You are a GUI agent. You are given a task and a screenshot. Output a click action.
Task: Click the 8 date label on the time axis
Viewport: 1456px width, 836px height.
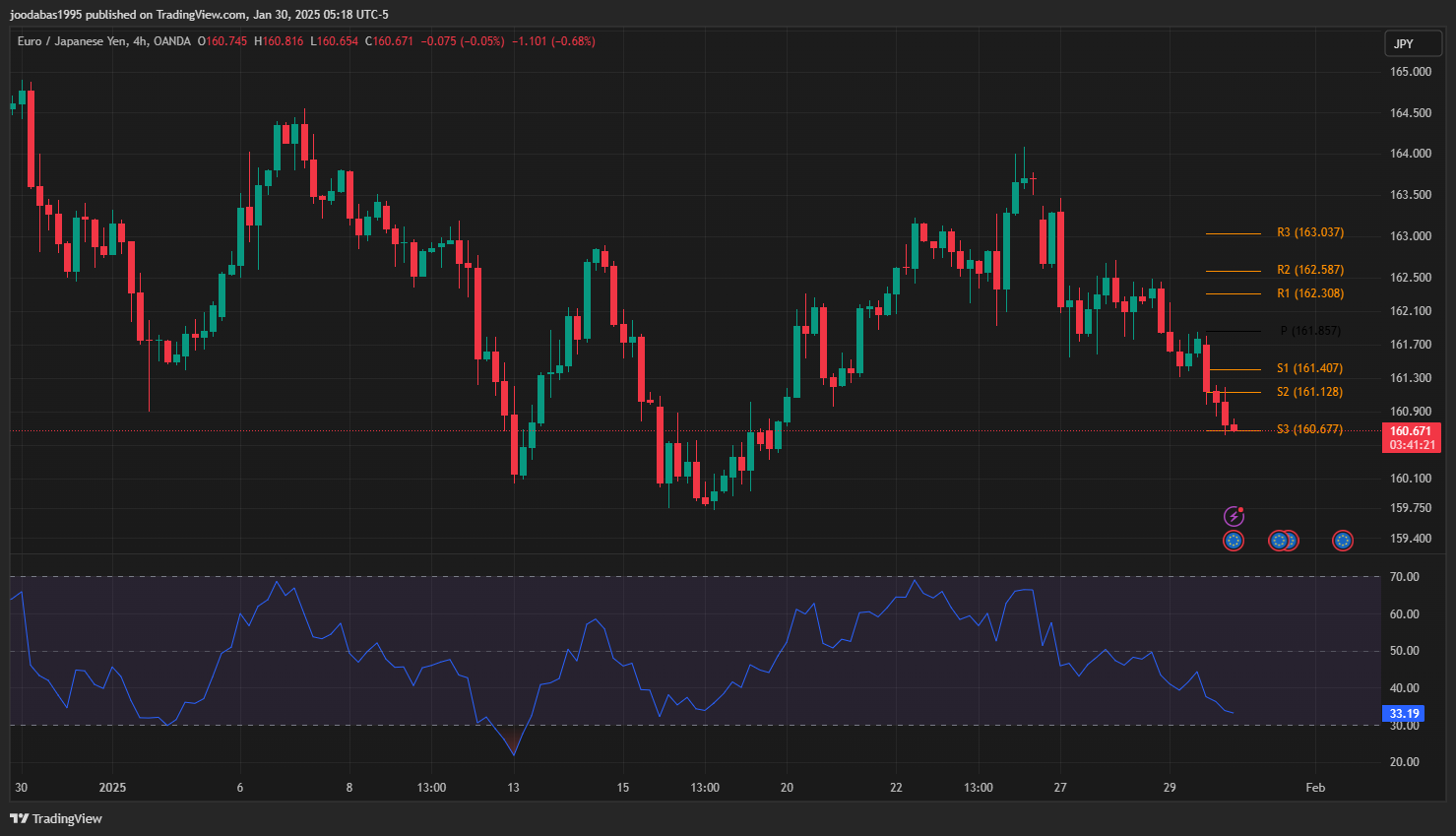(x=349, y=788)
